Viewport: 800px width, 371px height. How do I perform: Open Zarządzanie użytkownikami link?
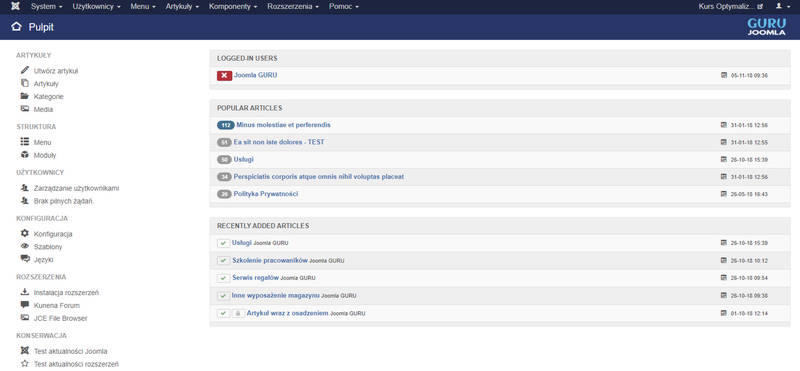coord(77,188)
